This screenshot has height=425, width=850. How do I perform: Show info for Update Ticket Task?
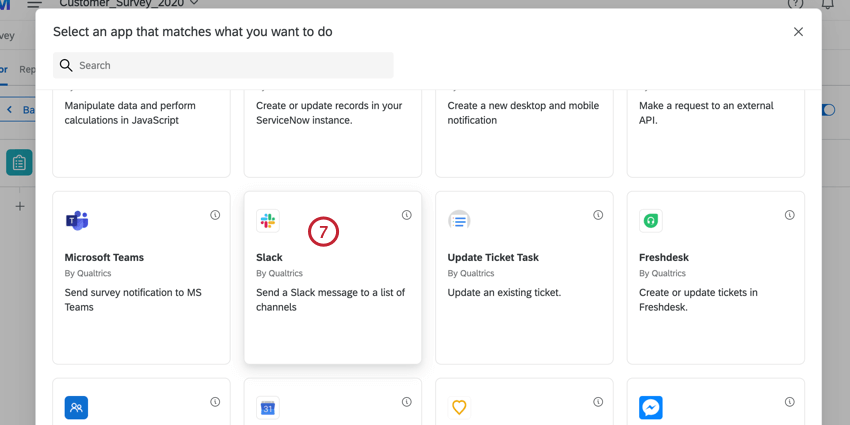(x=598, y=215)
